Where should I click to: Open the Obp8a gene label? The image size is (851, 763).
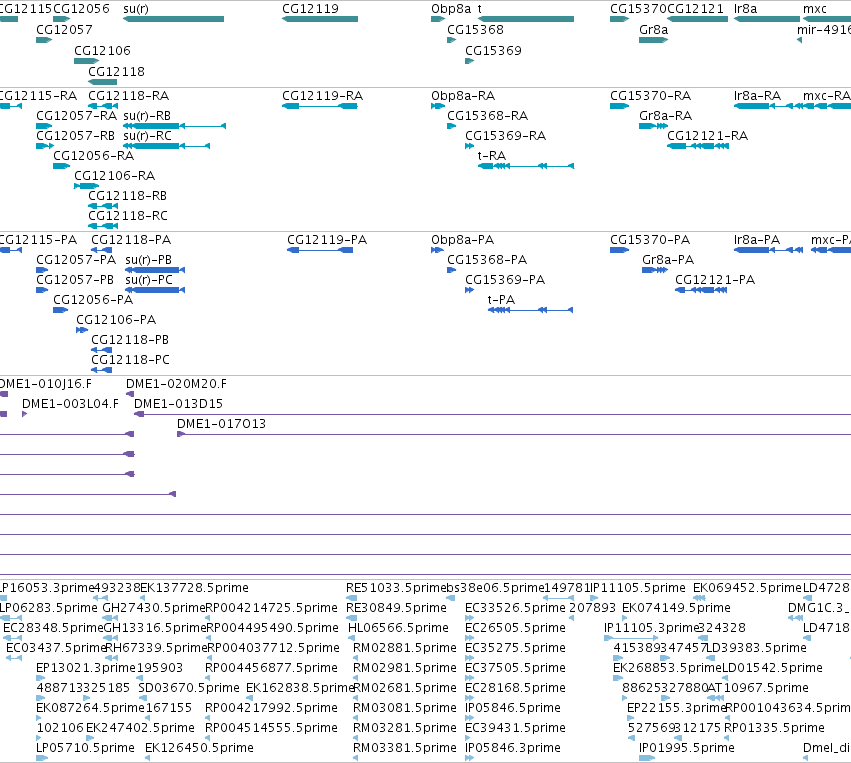point(451,9)
